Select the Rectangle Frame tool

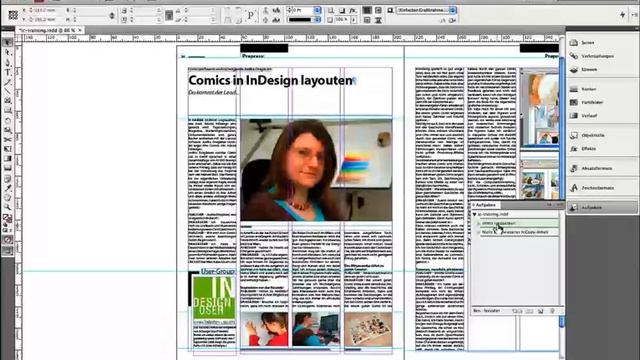[x=7, y=100]
